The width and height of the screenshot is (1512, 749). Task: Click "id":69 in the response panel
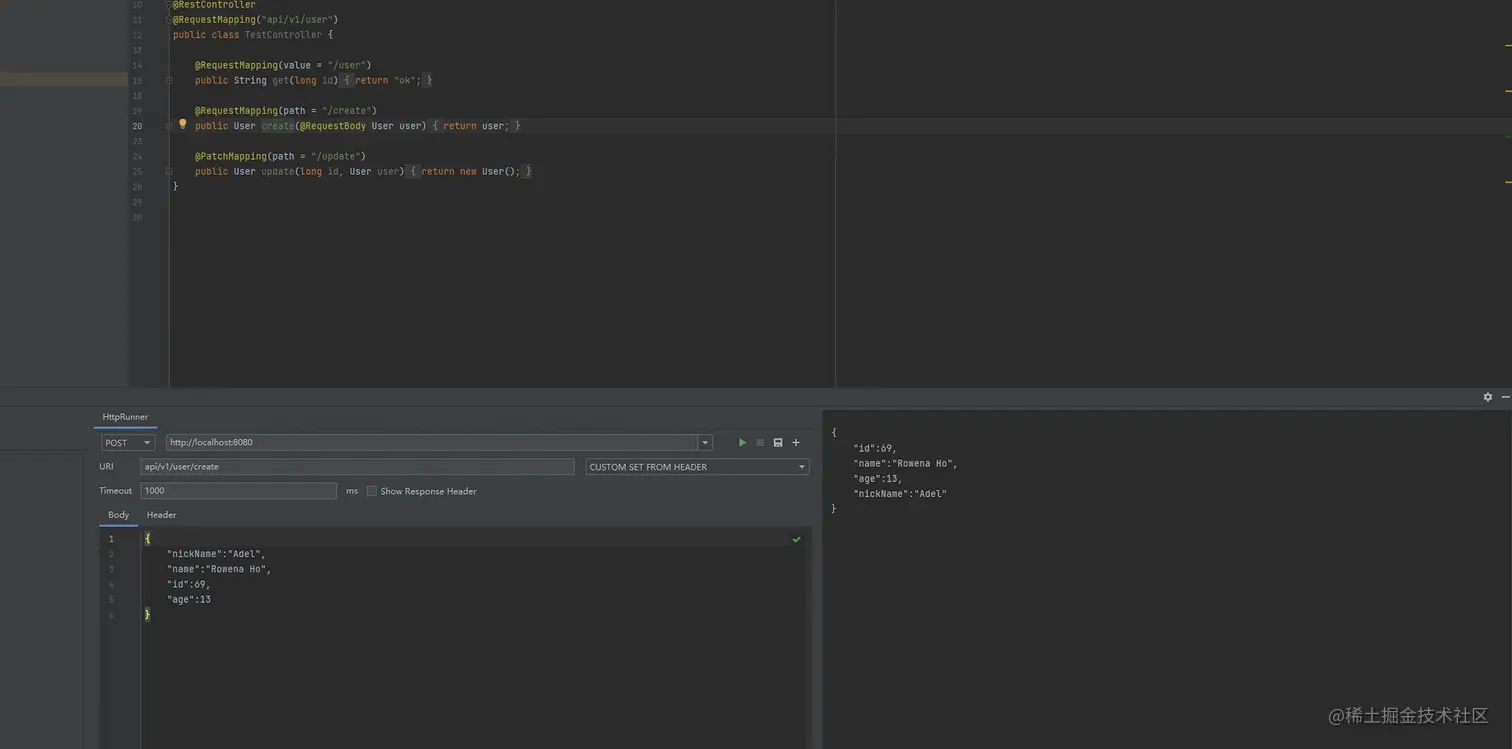coord(875,449)
